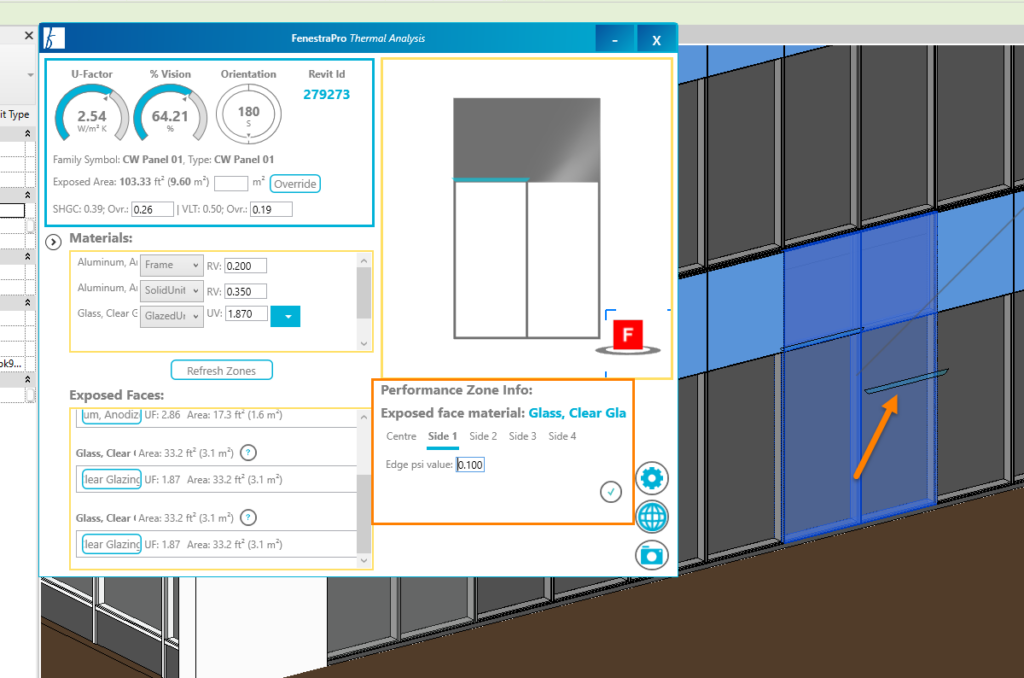Viewport: 1024px width, 678px height.
Task: Click the Glazed unit UV value field
Action: tap(247, 314)
